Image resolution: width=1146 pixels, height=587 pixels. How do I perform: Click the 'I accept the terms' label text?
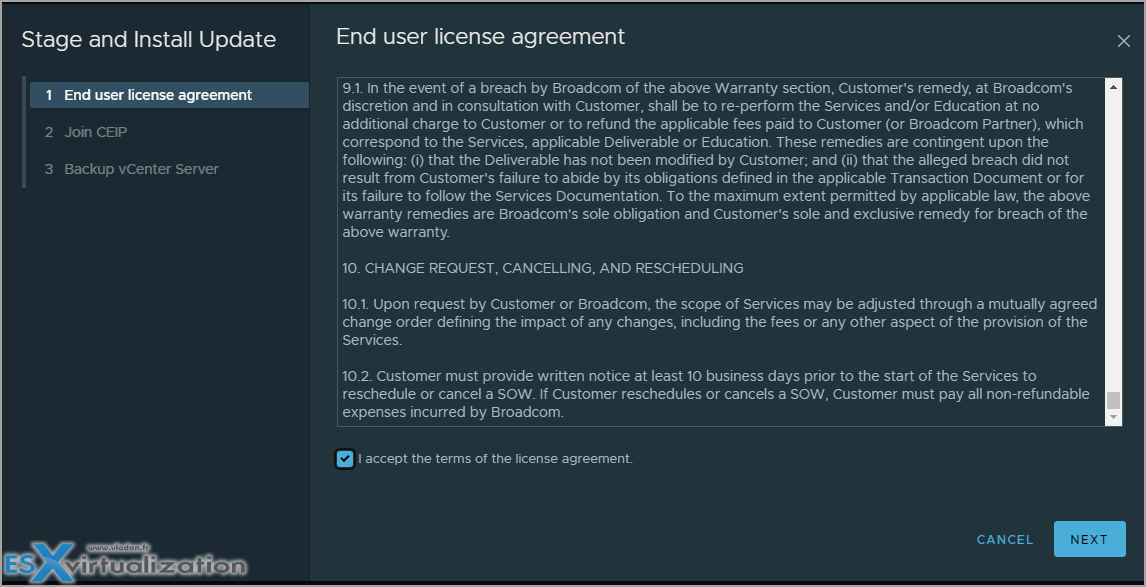tap(496, 459)
